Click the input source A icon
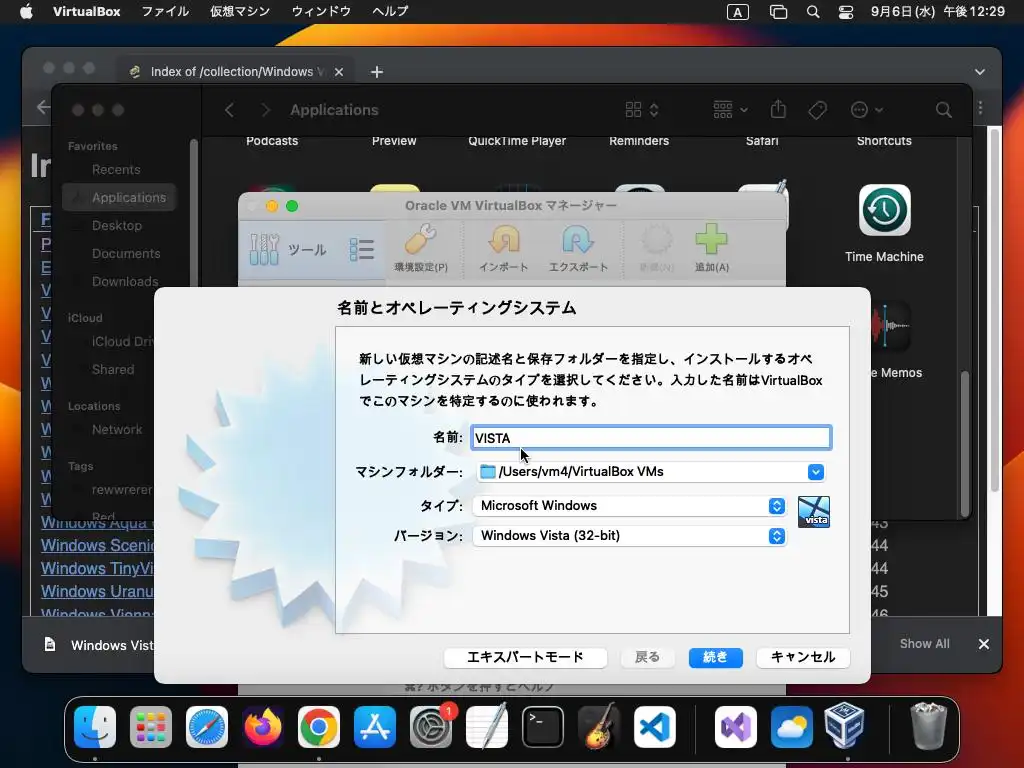Screen dimensions: 1024x768 coord(737,12)
